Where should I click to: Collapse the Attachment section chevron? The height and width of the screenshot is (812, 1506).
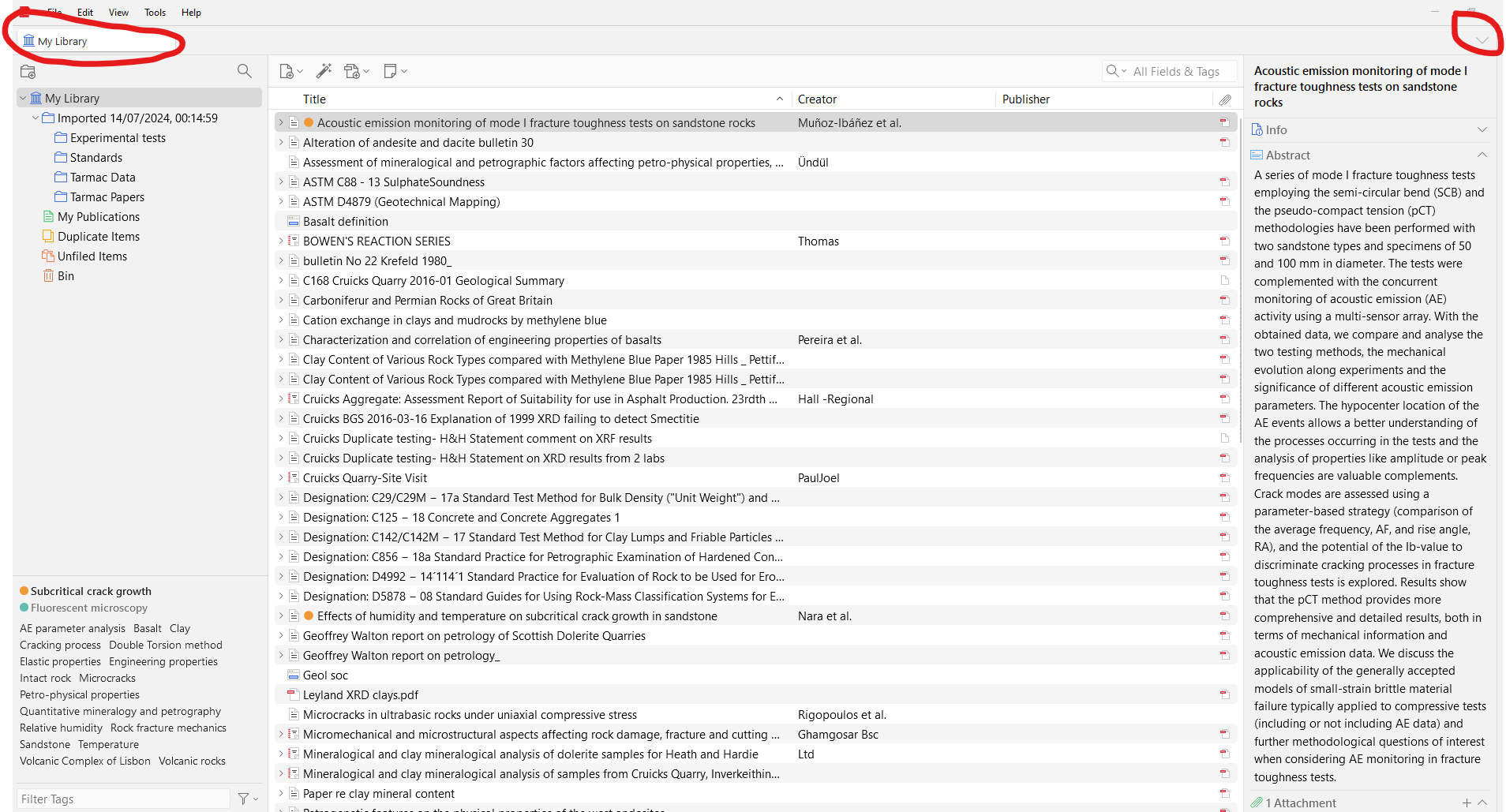tap(1482, 803)
